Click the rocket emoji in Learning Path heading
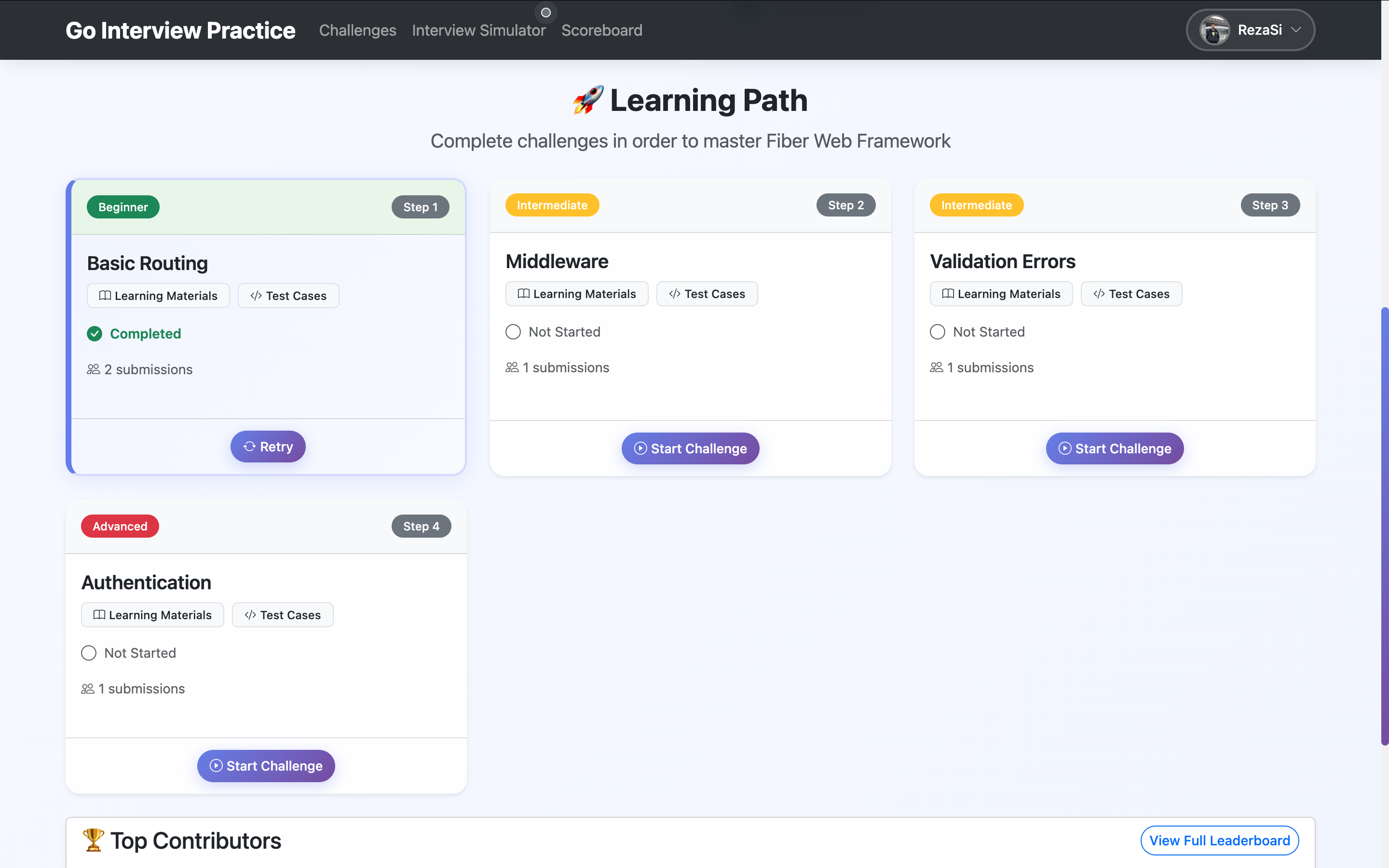Screen dimensions: 1389x868 (586, 100)
